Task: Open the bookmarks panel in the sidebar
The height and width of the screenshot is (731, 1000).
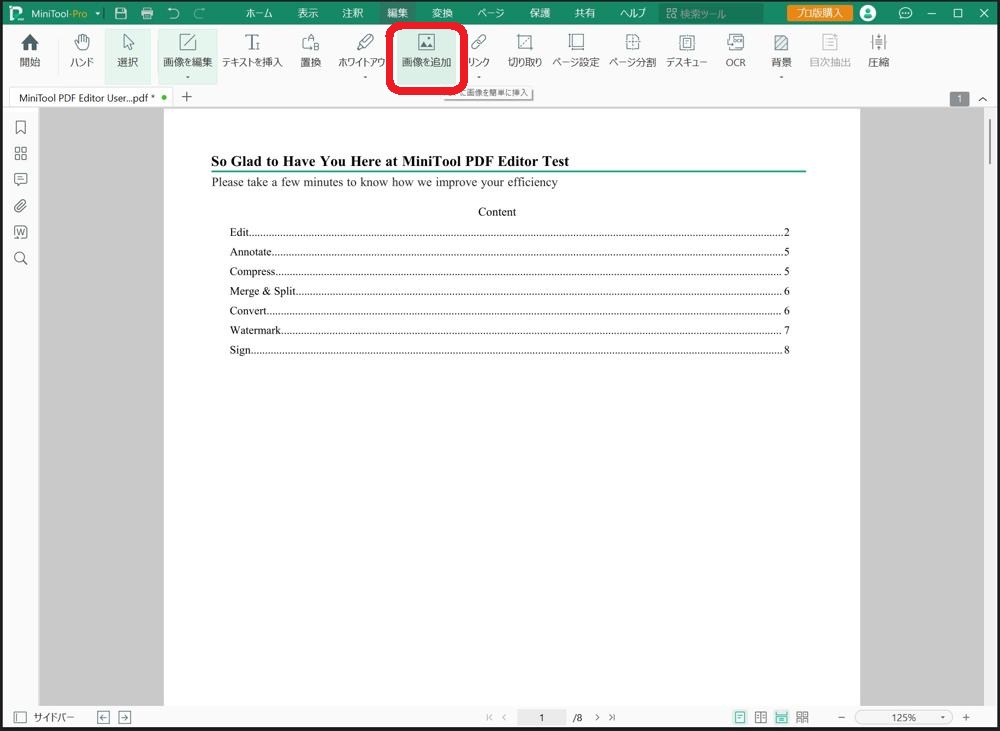Action: 20,128
